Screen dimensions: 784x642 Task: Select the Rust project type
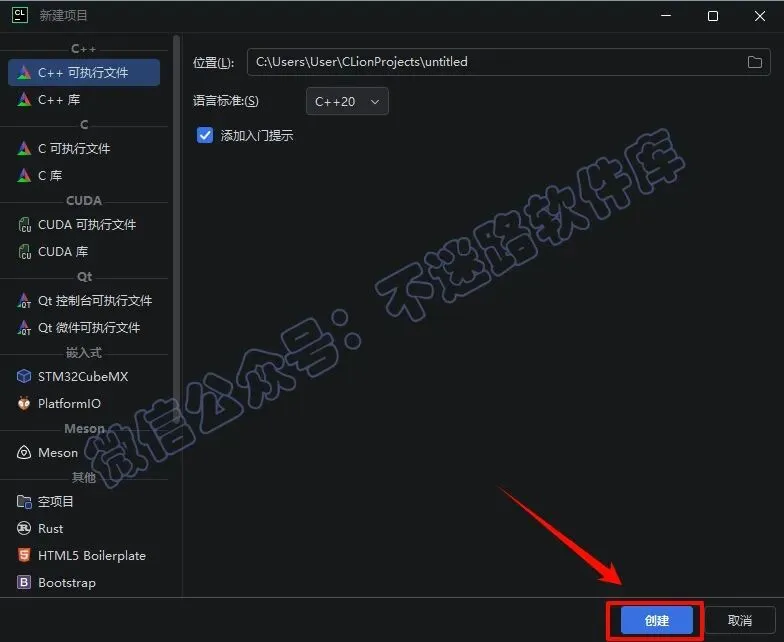[x=84, y=528]
